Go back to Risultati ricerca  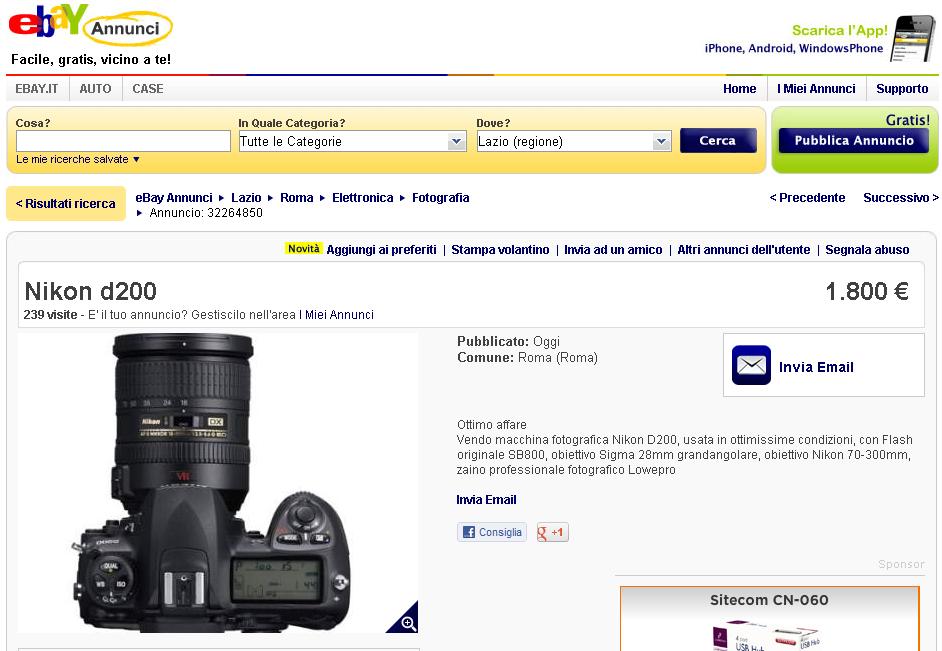[x=65, y=204]
